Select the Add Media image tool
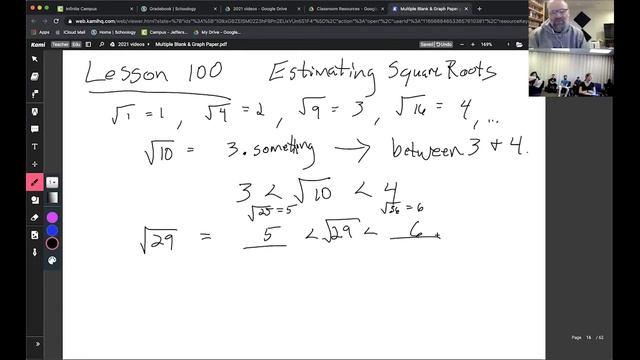The width and height of the screenshot is (640, 360). (x=35, y=235)
